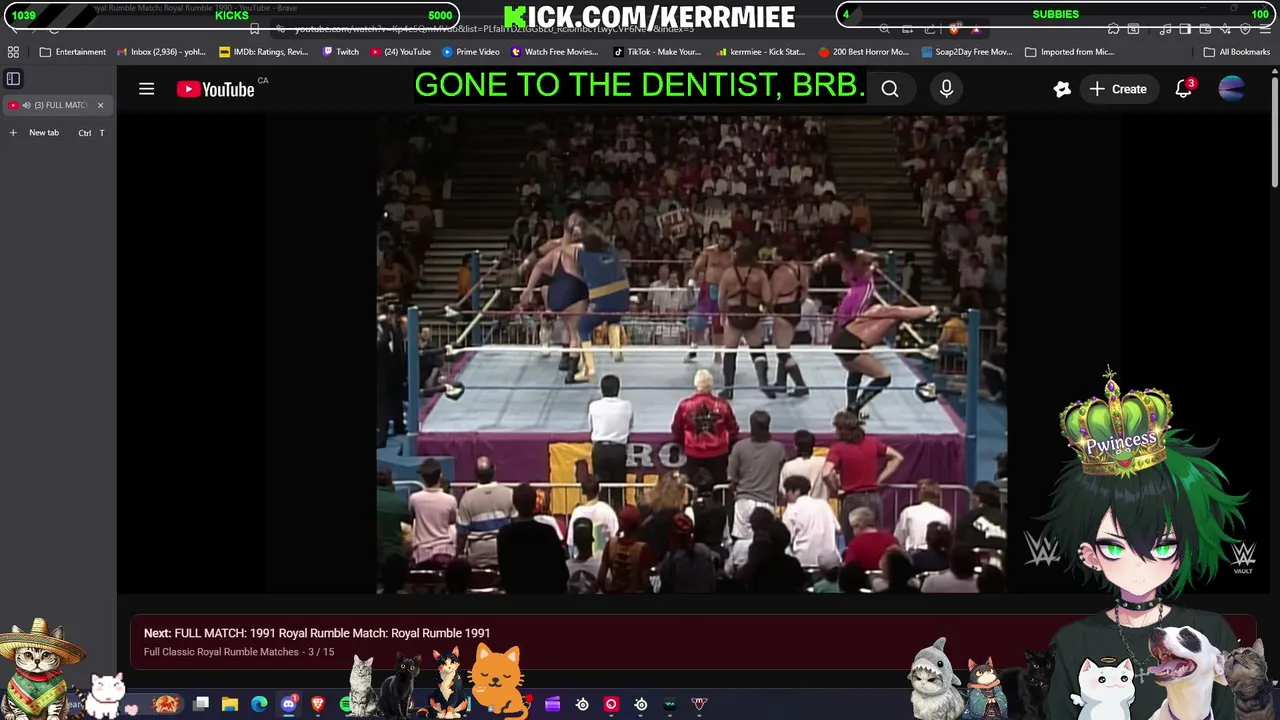Toggle the browser sidebar panel icon
Viewport: 1280px width, 720px height.
coord(1185,29)
